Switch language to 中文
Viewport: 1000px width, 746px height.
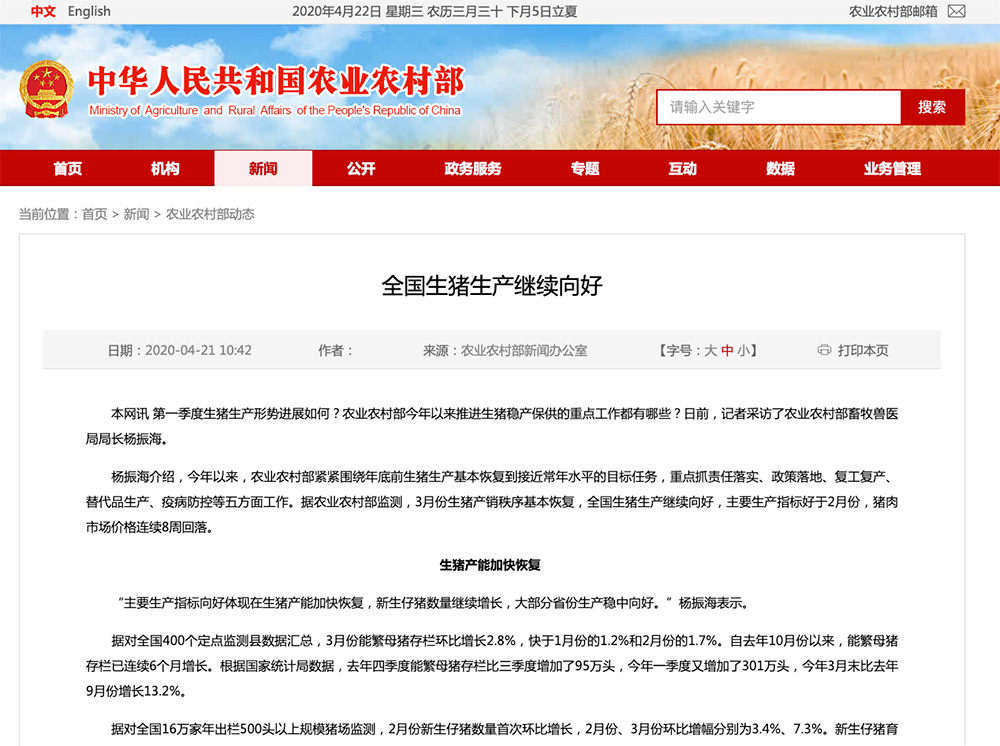point(43,11)
